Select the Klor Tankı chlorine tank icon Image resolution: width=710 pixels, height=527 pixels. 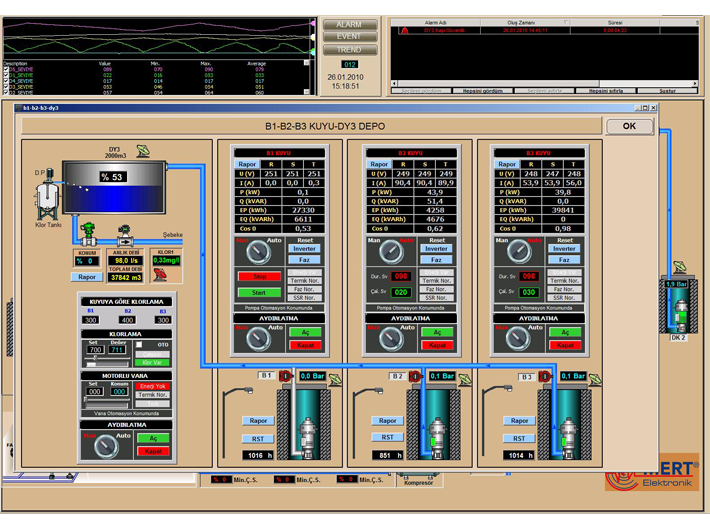click(x=47, y=195)
